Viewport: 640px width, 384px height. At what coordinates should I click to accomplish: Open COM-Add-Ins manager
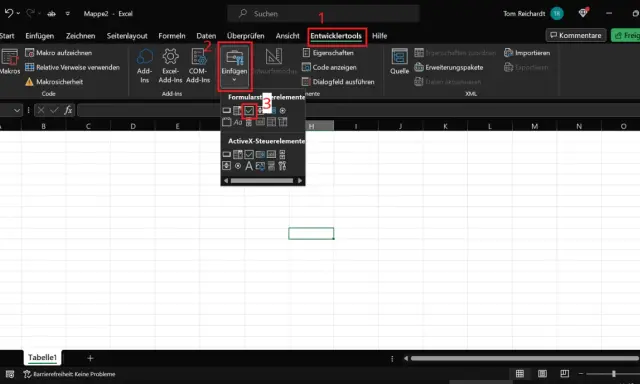[198, 66]
